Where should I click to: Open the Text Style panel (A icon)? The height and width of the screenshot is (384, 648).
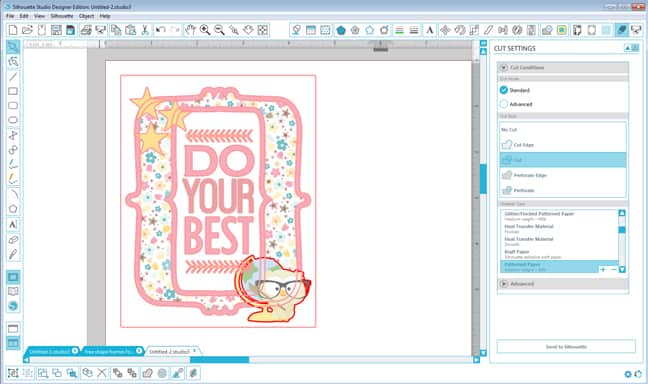click(430, 30)
